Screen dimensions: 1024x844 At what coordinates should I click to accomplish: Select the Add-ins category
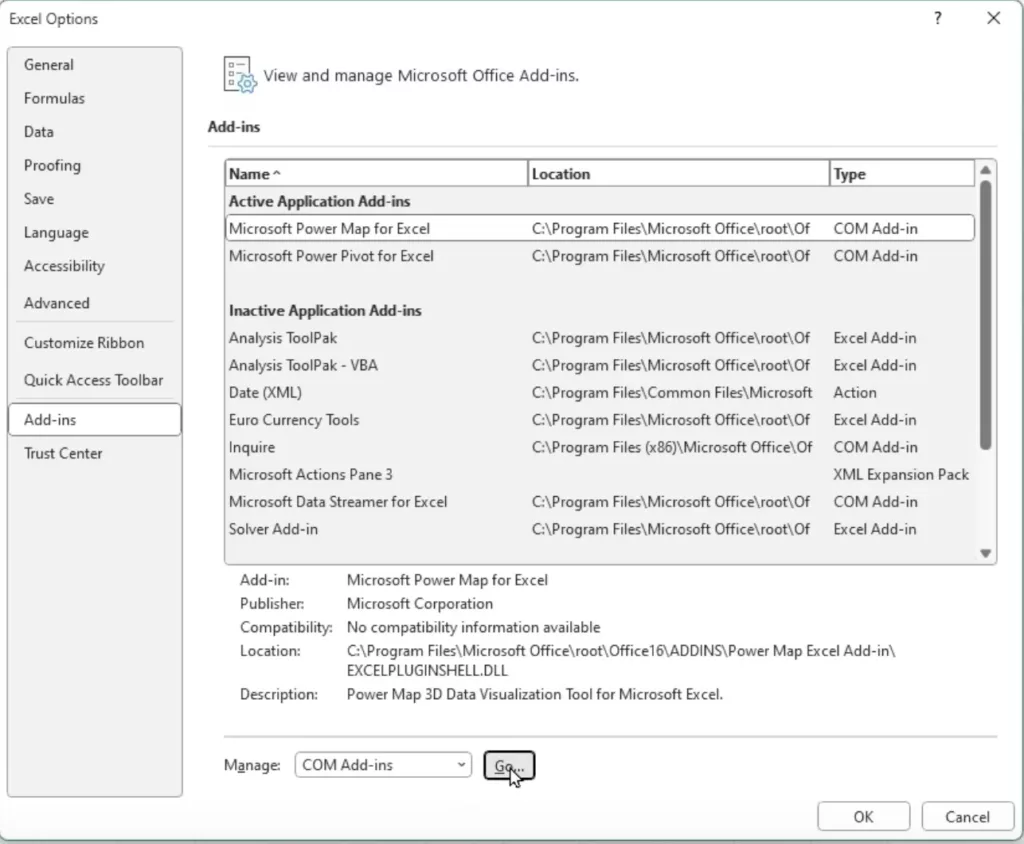click(x=95, y=419)
